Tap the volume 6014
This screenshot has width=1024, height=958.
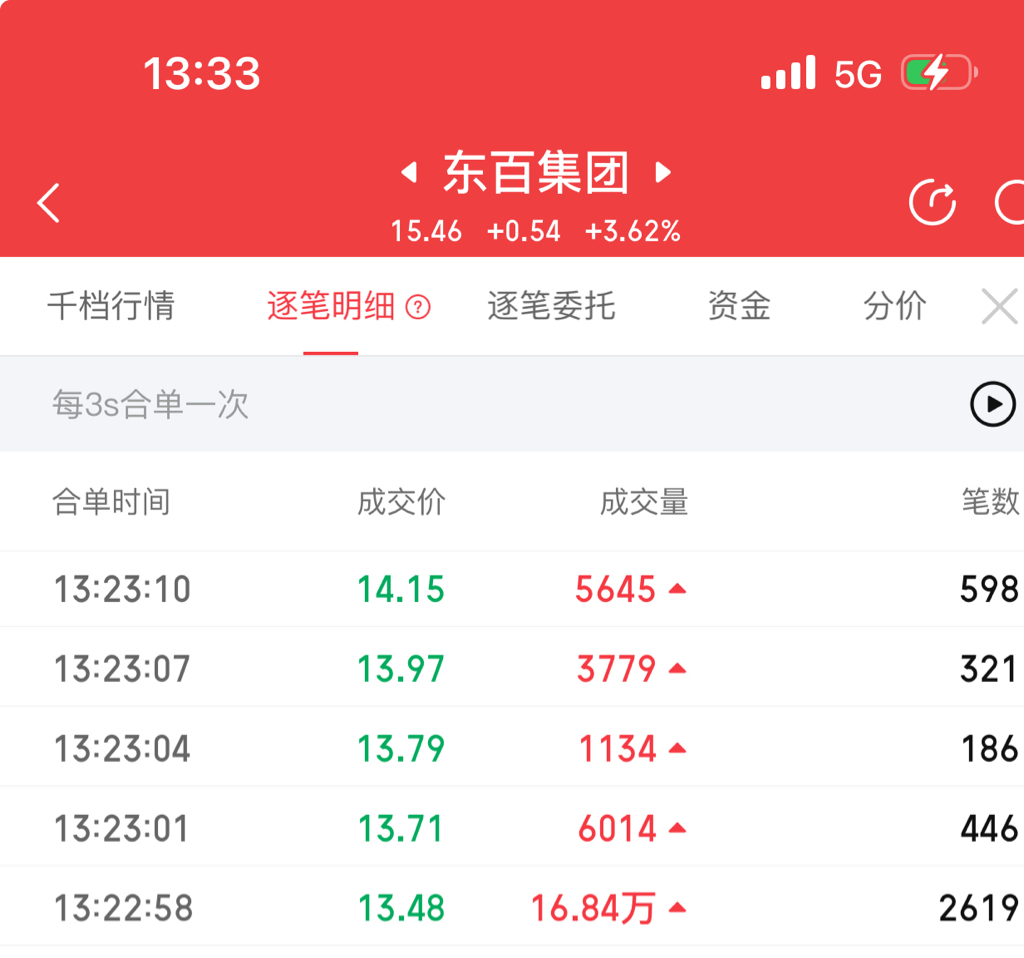(617, 828)
